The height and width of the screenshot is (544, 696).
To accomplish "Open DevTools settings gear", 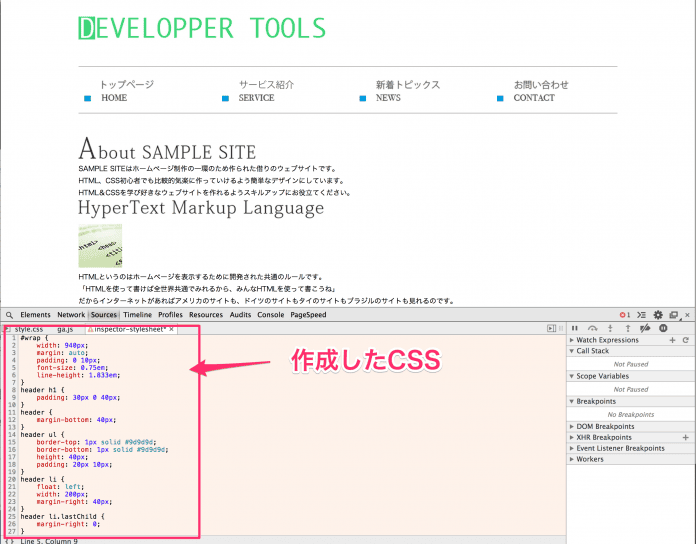I will (x=658, y=315).
